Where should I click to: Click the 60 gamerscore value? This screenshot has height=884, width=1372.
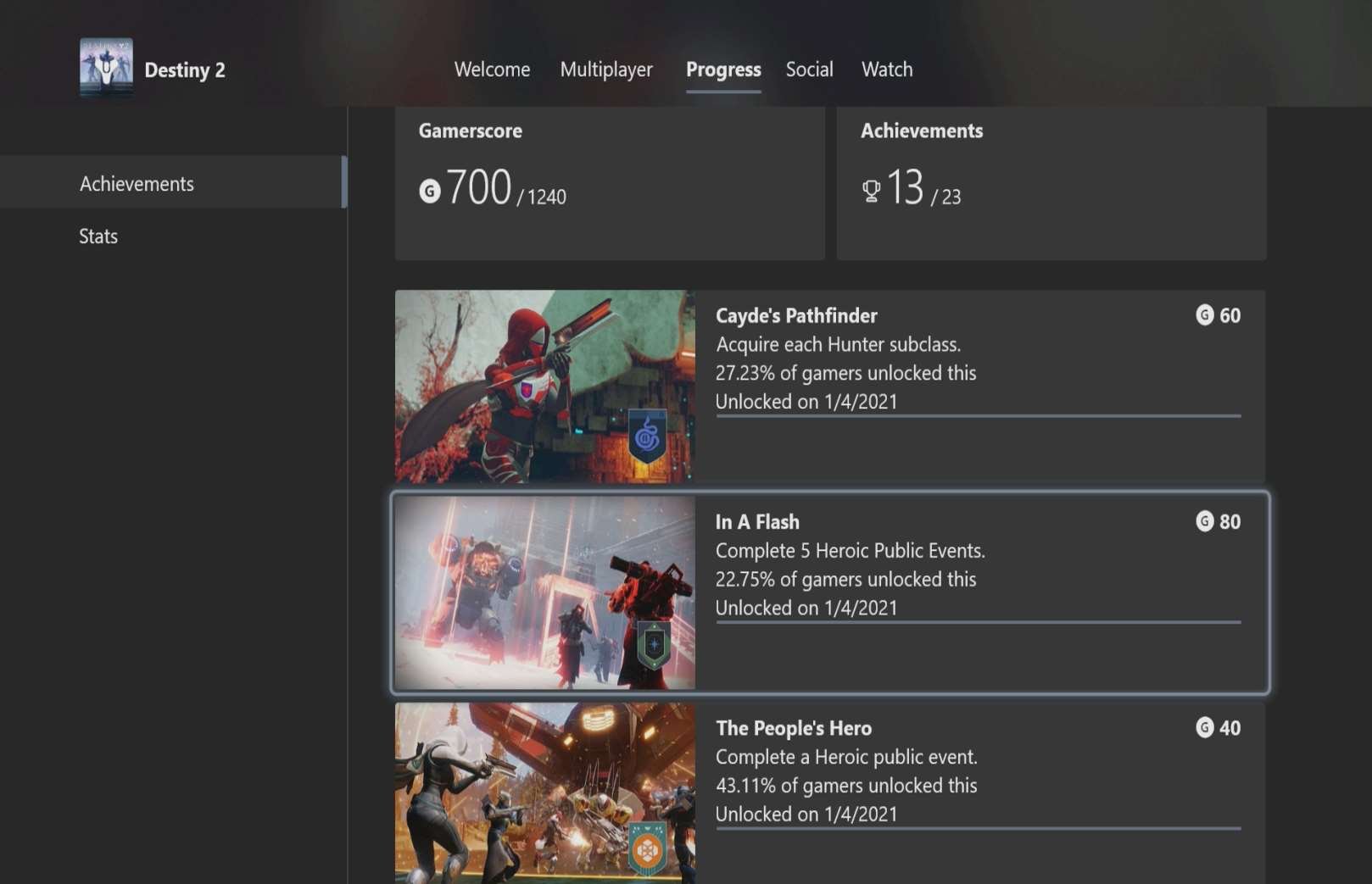1230,315
